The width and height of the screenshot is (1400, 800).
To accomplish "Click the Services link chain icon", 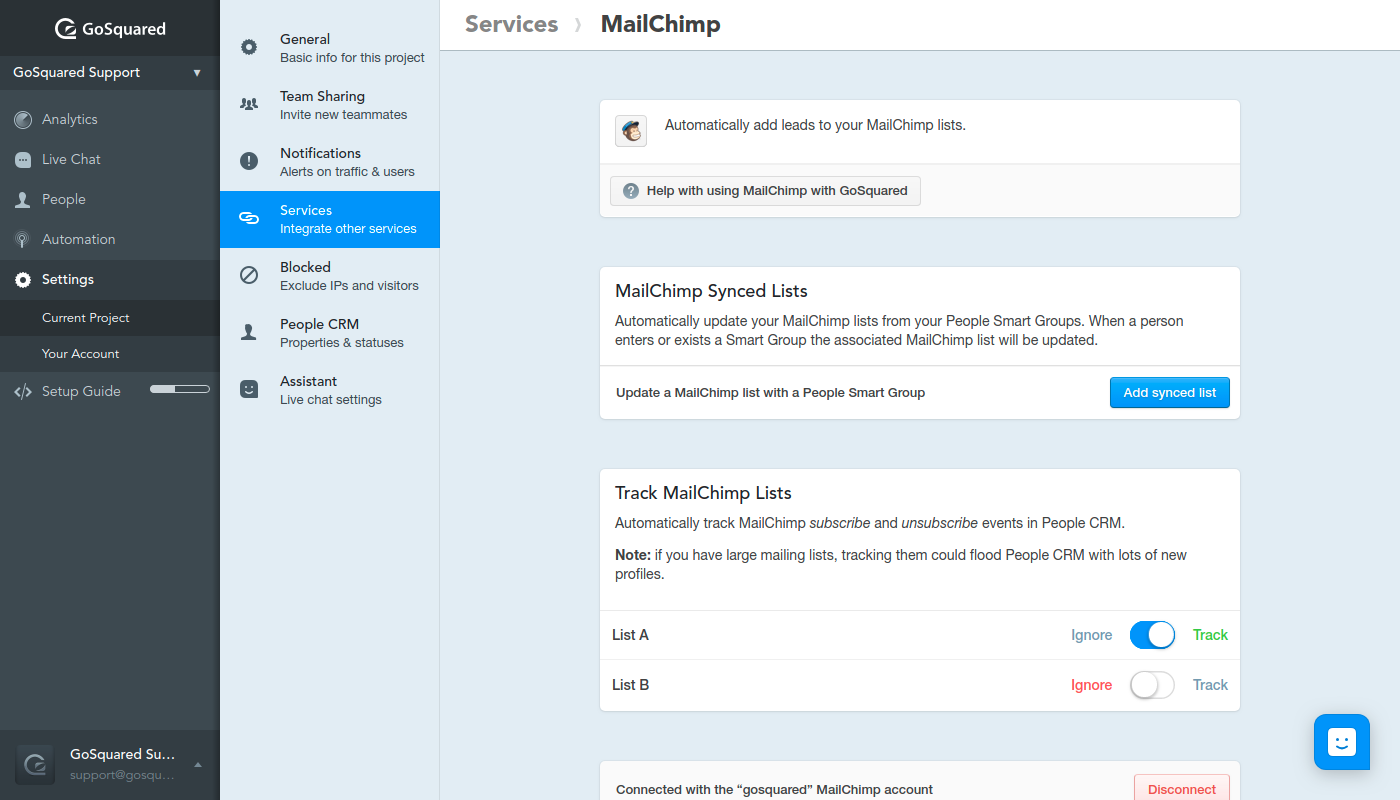I will [x=249, y=218].
